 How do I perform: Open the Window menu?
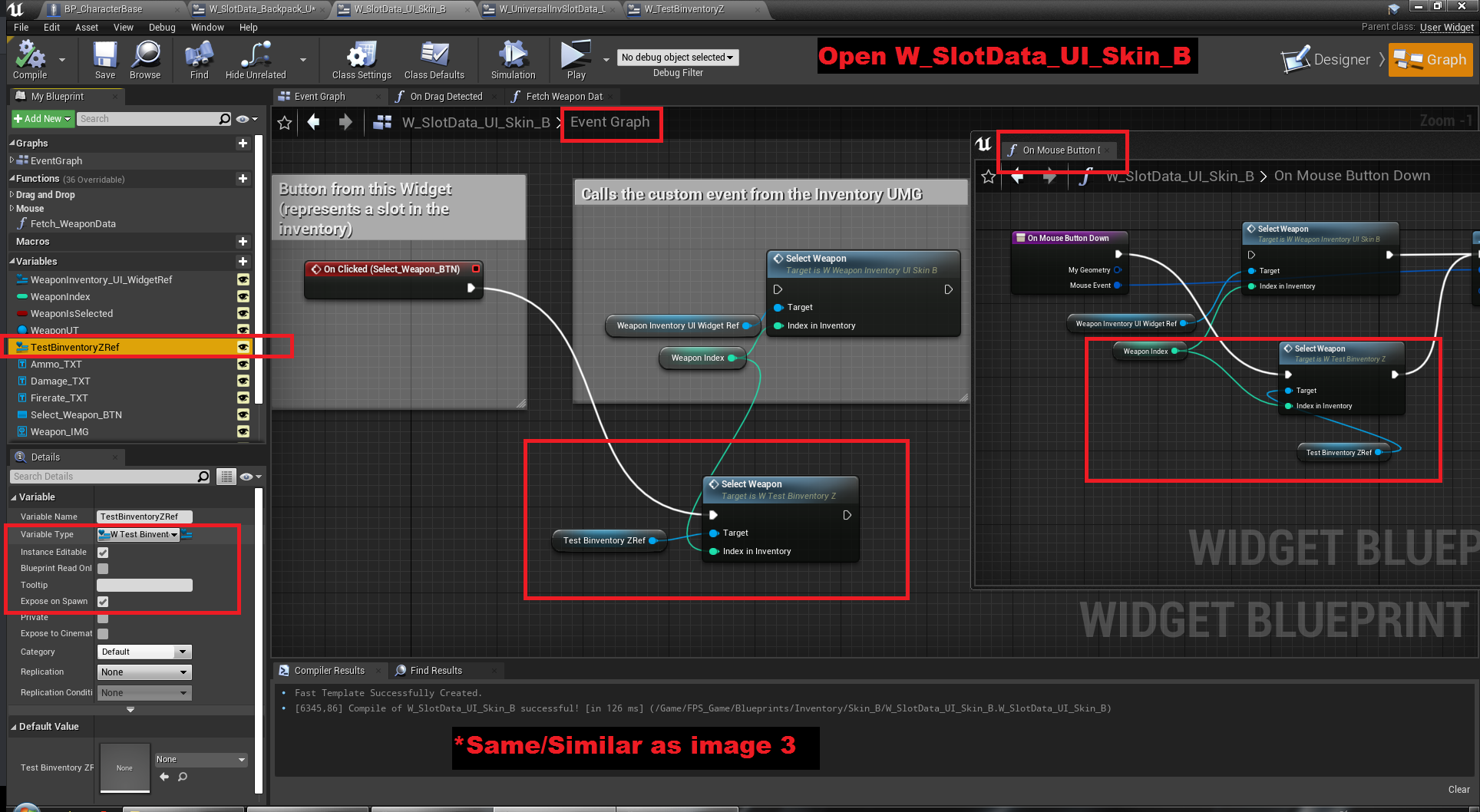207,27
